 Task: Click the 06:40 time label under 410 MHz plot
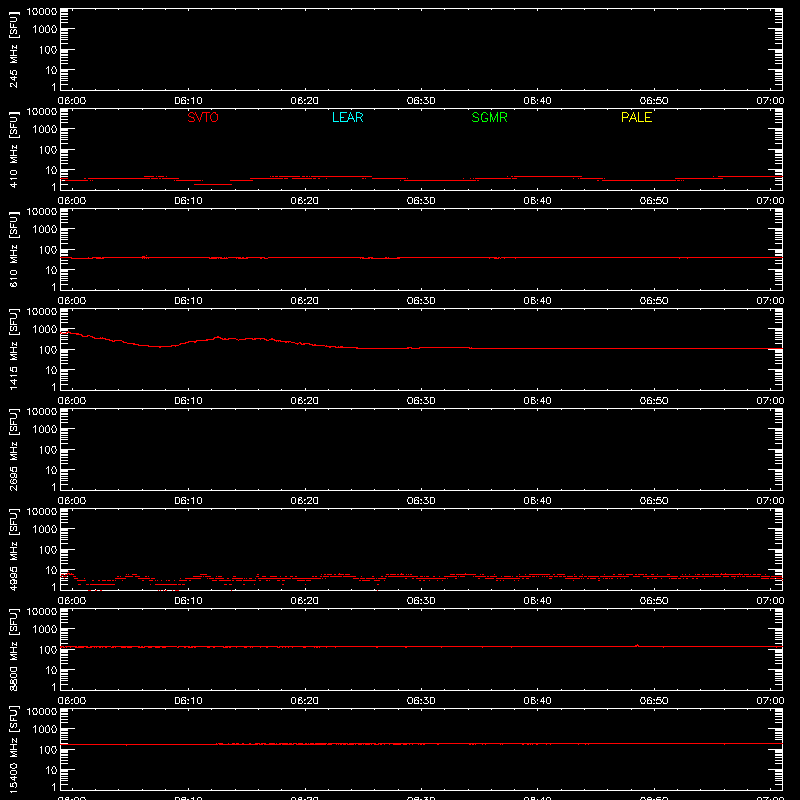(x=537, y=201)
